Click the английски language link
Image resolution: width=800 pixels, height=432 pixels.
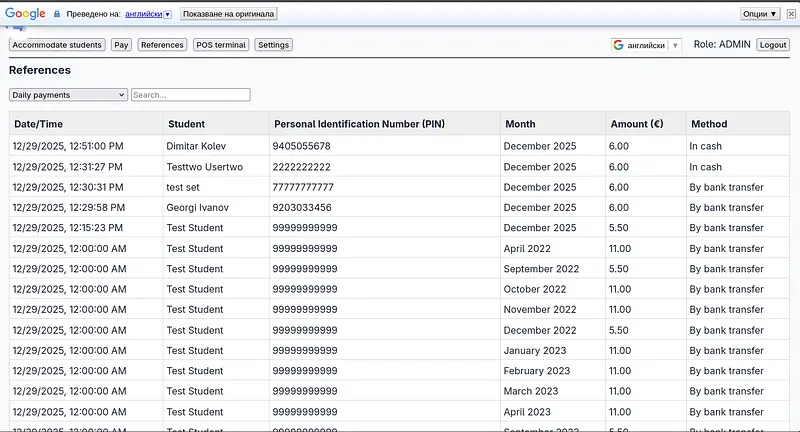(x=143, y=14)
